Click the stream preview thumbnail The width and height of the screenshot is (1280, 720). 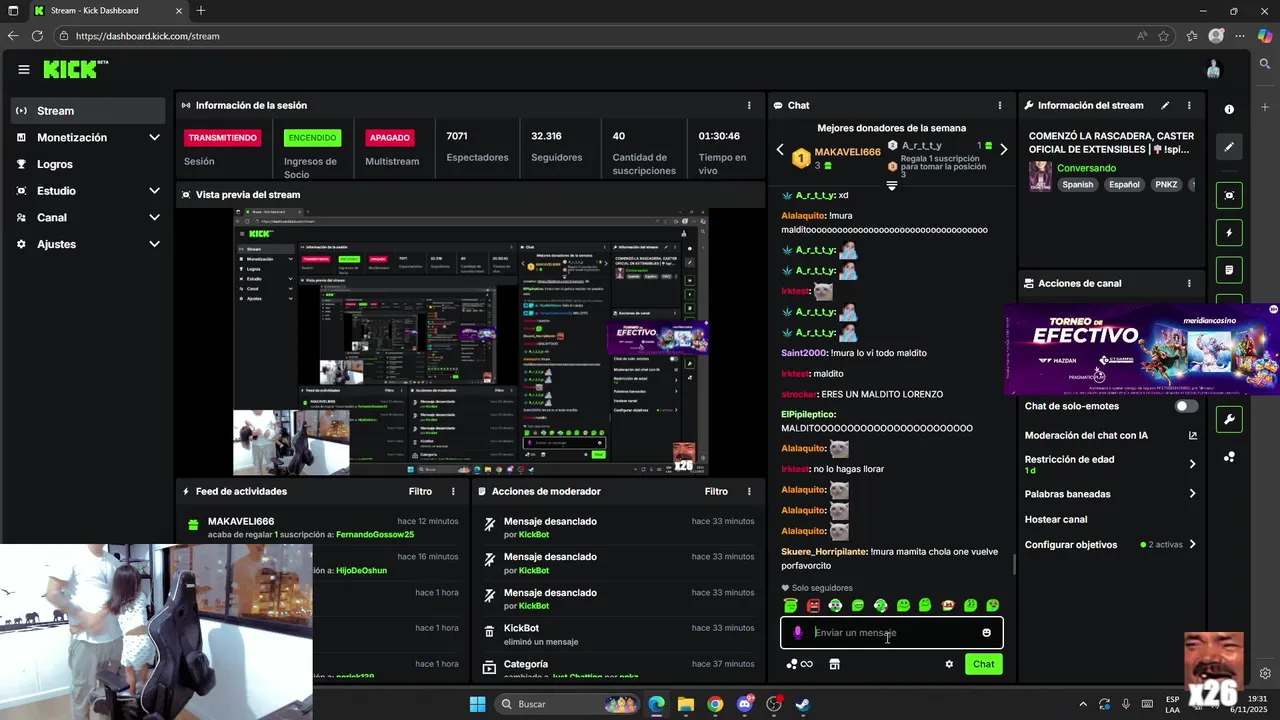(x=471, y=342)
